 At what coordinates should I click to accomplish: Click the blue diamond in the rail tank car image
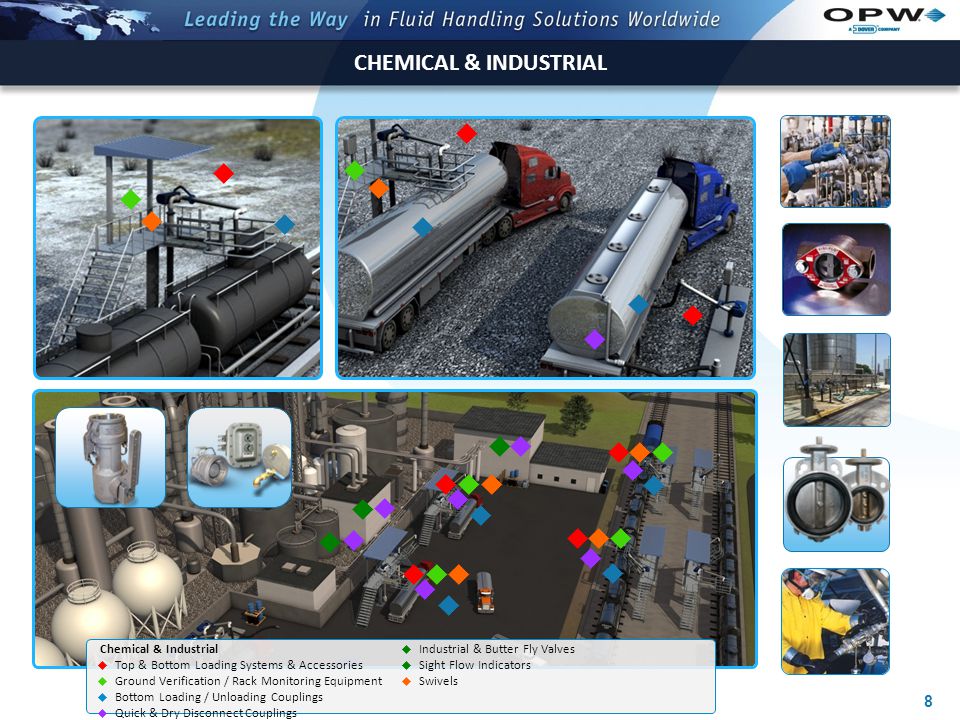(x=285, y=225)
